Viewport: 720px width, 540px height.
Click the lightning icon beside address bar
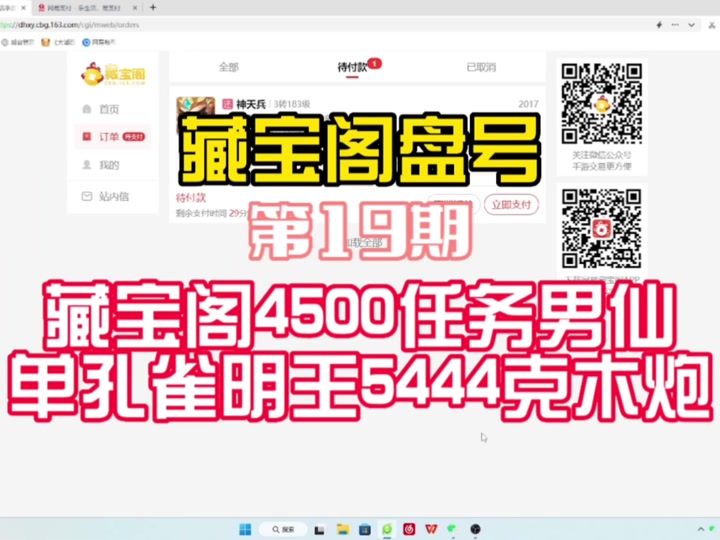click(x=659, y=25)
